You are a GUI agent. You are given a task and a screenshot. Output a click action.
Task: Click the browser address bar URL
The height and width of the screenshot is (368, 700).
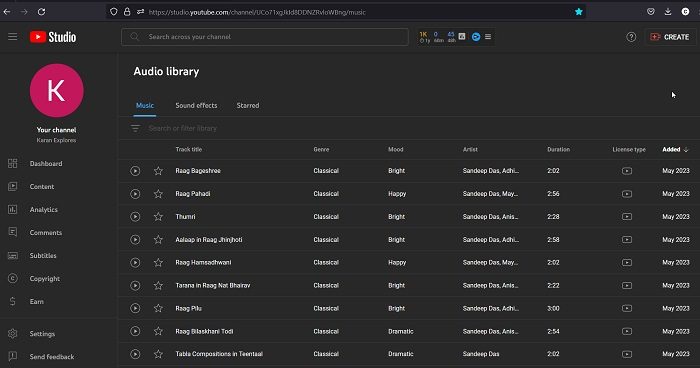[x=257, y=13]
